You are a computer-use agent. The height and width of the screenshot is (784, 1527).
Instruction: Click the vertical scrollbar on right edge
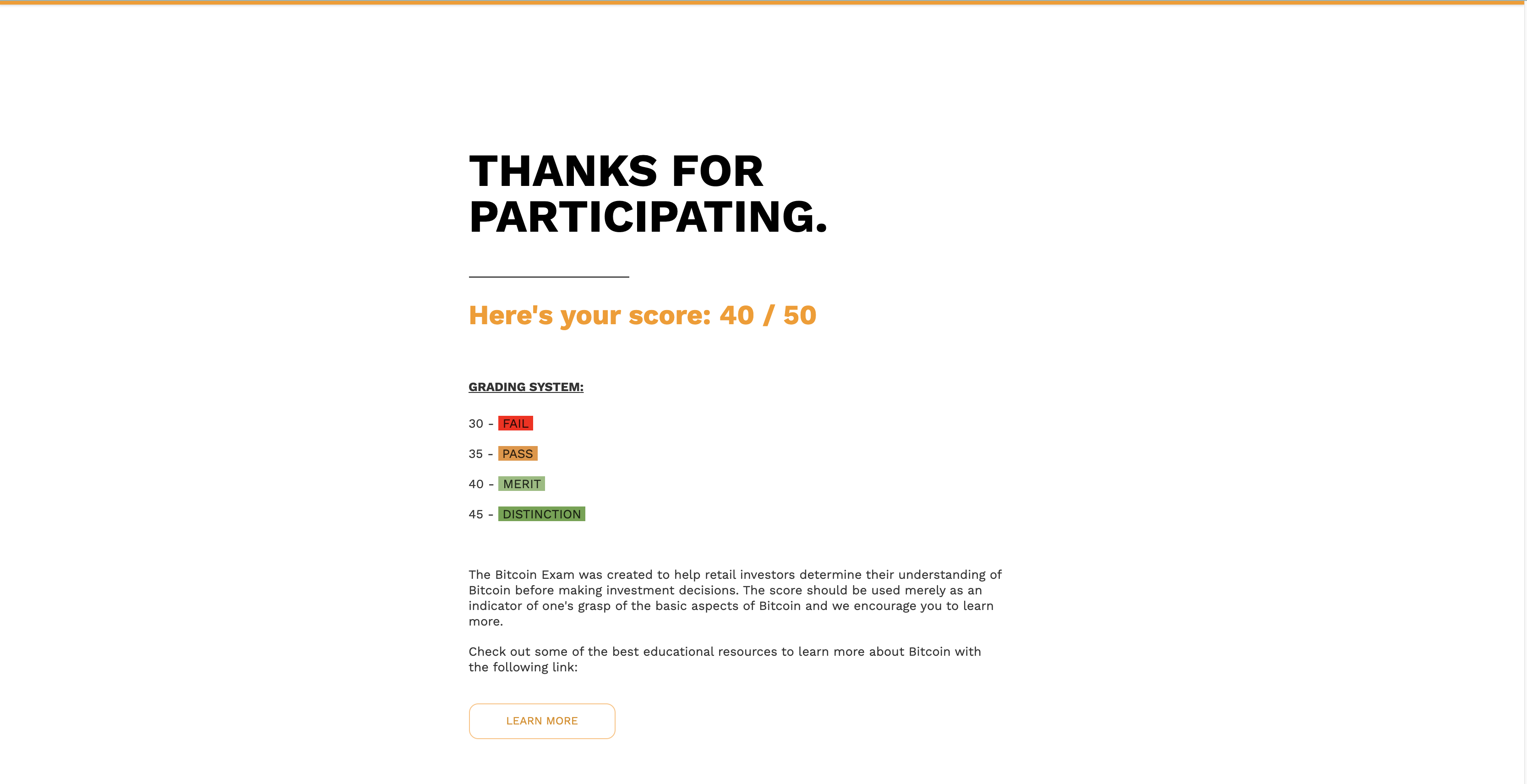(1525, 392)
